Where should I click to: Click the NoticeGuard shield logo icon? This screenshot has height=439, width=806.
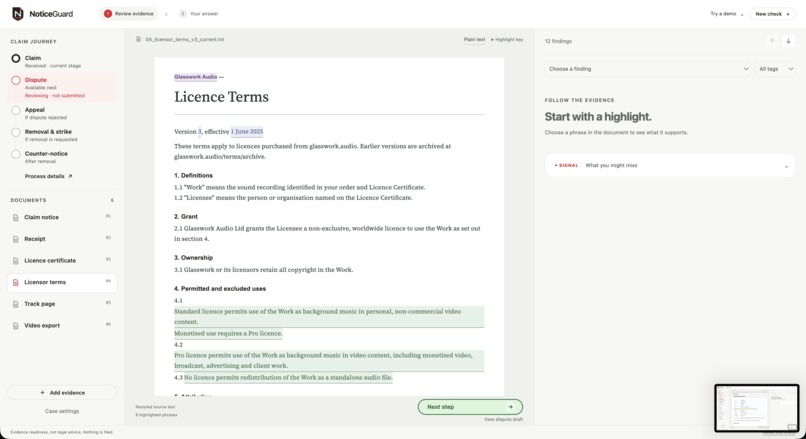tap(17, 14)
